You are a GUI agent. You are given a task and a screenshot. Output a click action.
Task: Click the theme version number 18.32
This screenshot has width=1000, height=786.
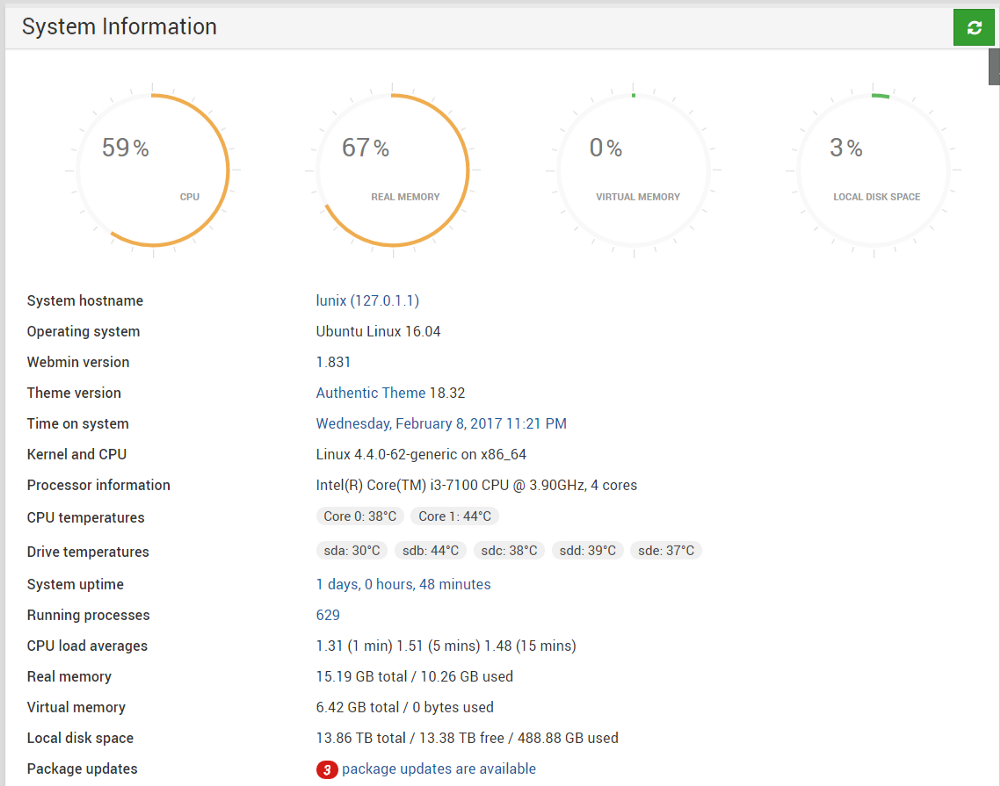(x=447, y=392)
